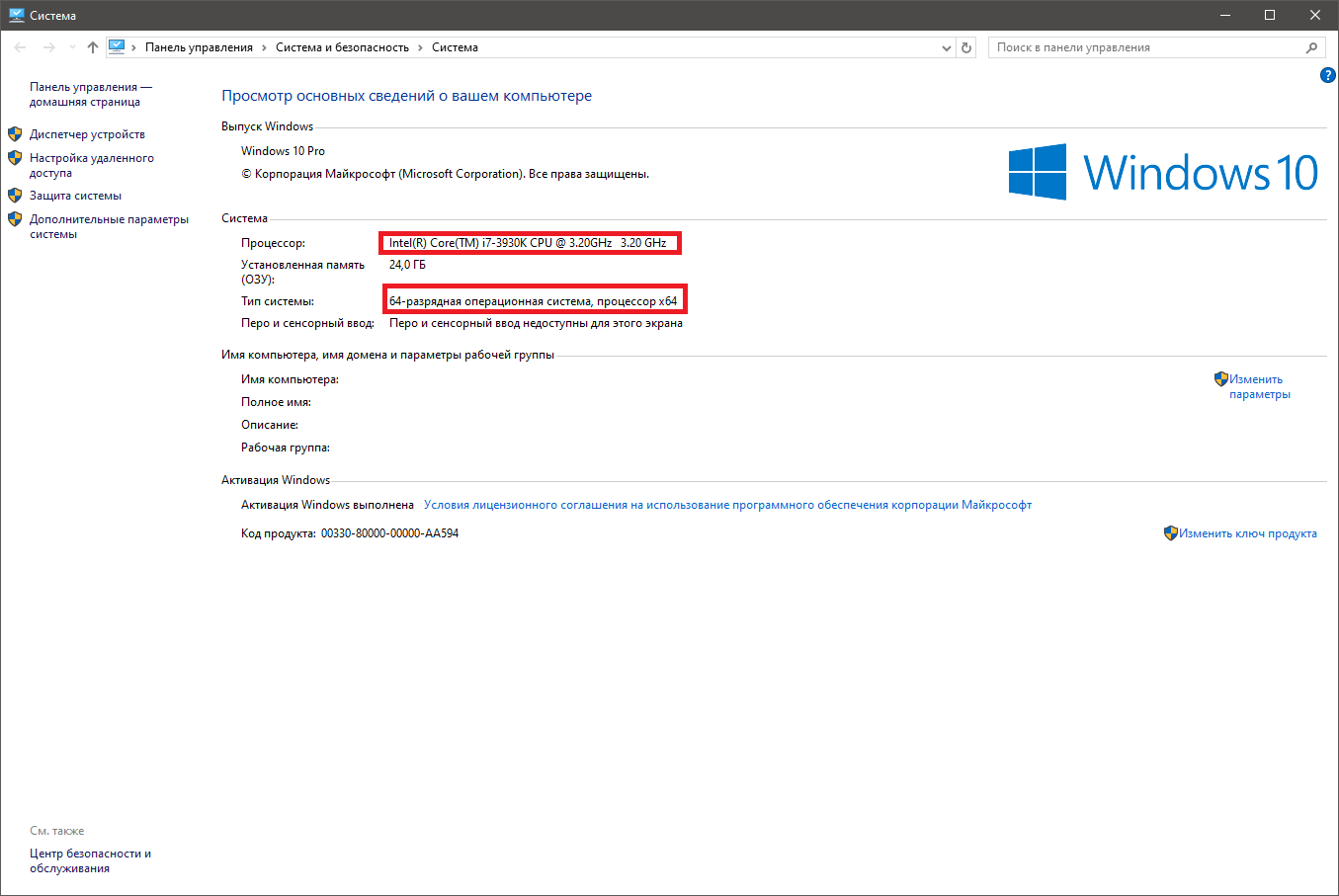Click the computer icon in the address bar
Viewport: 1339px width, 896px height.
coord(117,46)
